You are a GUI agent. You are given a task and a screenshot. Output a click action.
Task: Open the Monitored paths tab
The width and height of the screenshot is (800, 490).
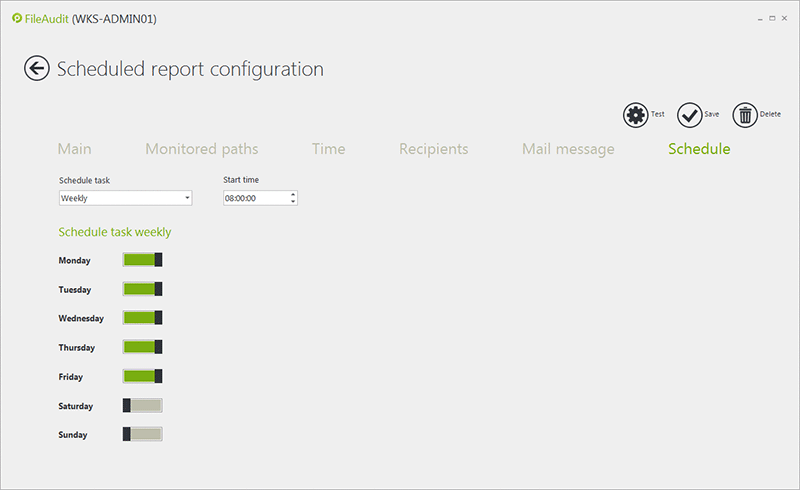[202, 149]
